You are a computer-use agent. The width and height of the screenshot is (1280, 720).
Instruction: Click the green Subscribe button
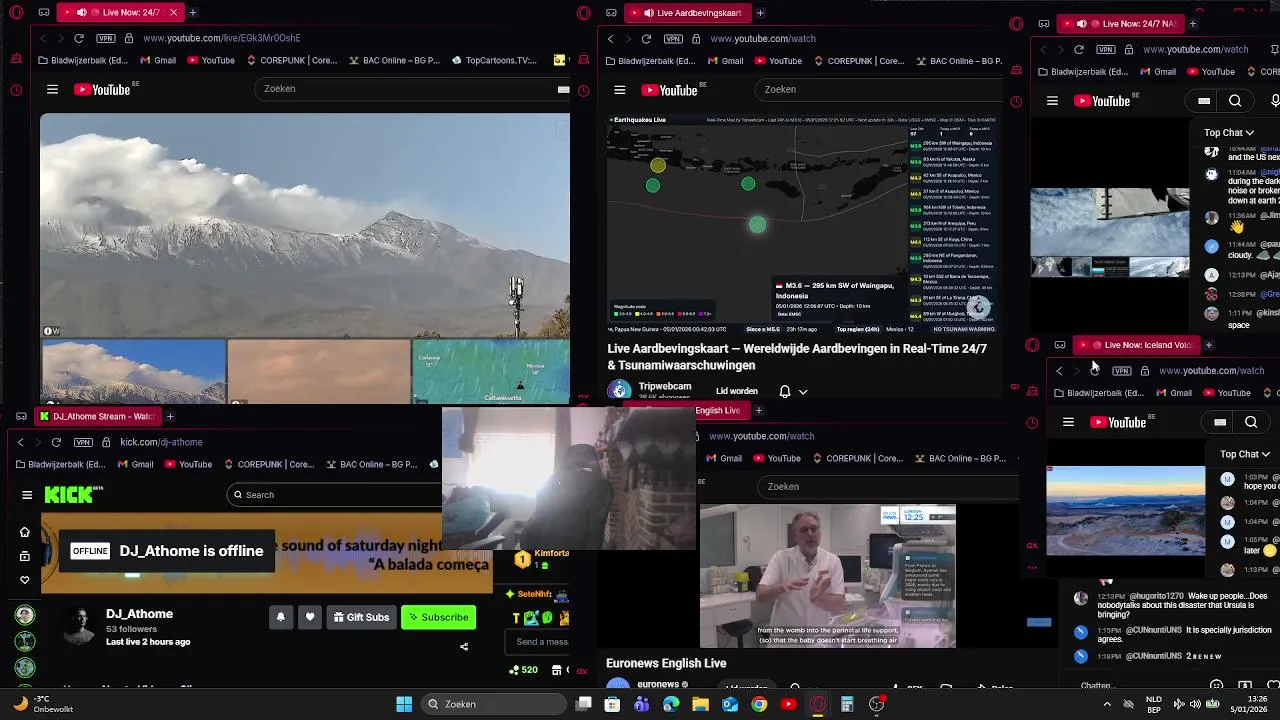(x=438, y=617)
